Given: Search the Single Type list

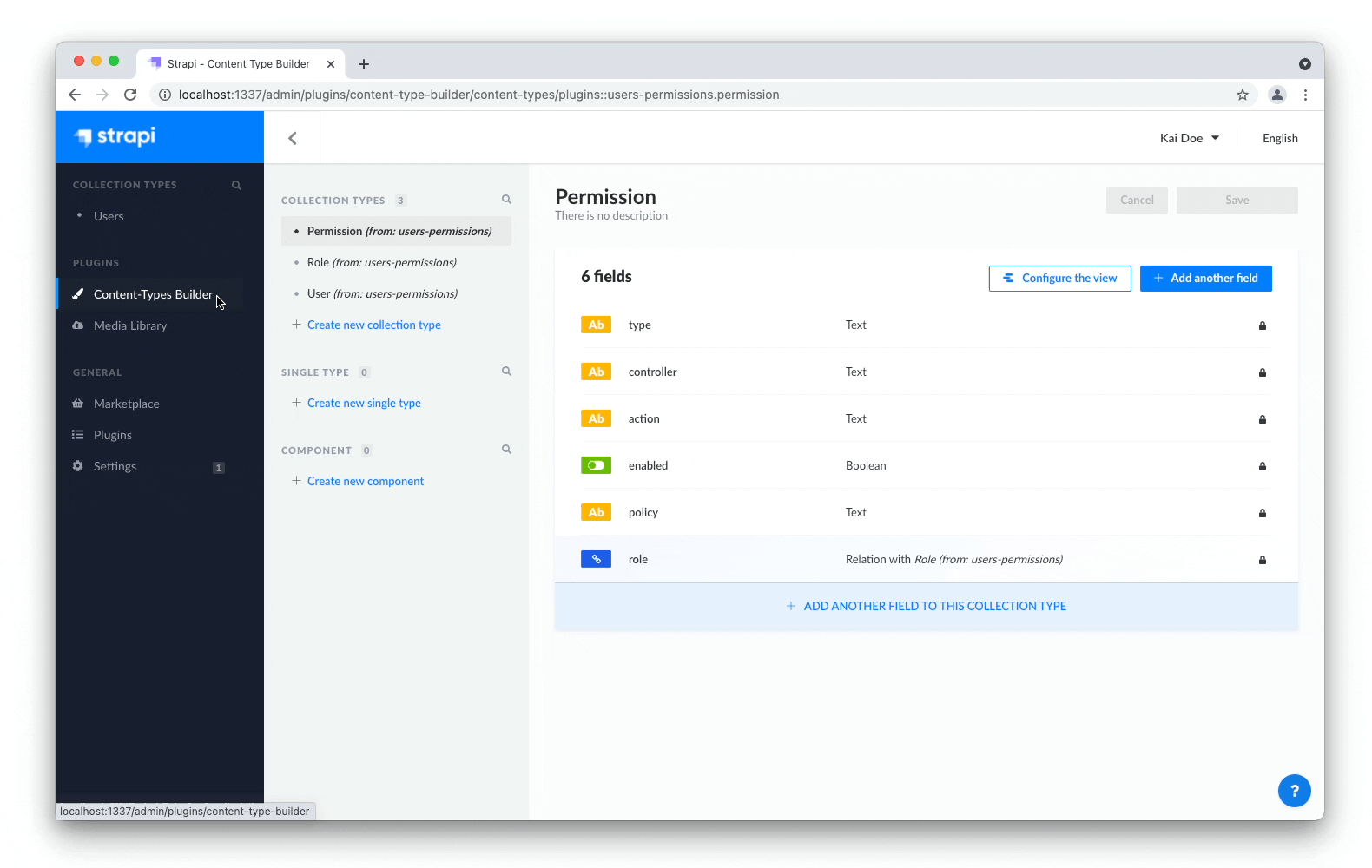Looking at the screenshot, I should pos(506,372).
